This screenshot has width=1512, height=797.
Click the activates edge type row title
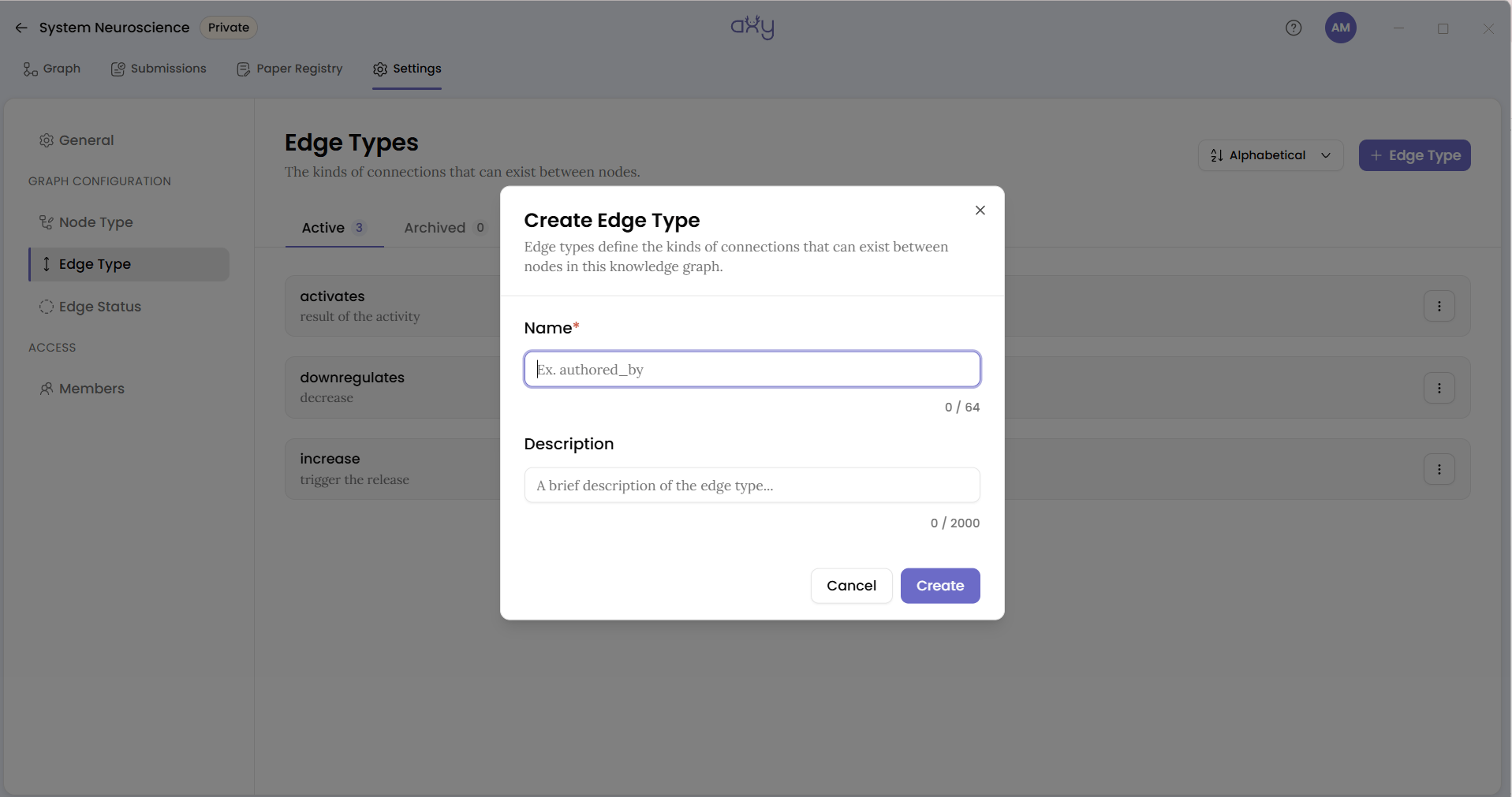coord(332,296)
